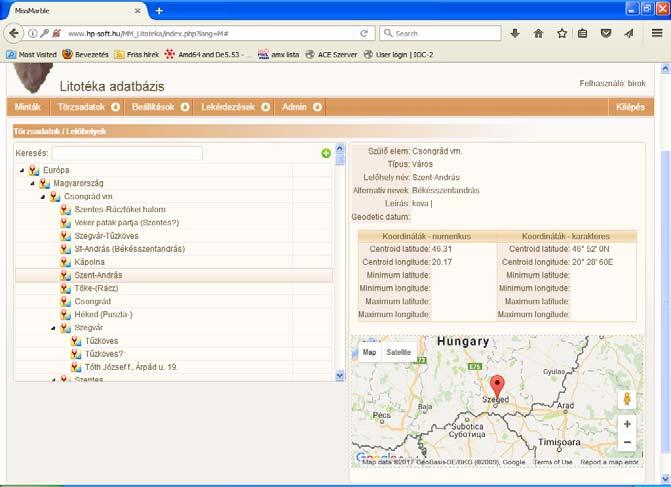Close the MissMarble tab
671x487 pixels.
[x=137, y=11]
